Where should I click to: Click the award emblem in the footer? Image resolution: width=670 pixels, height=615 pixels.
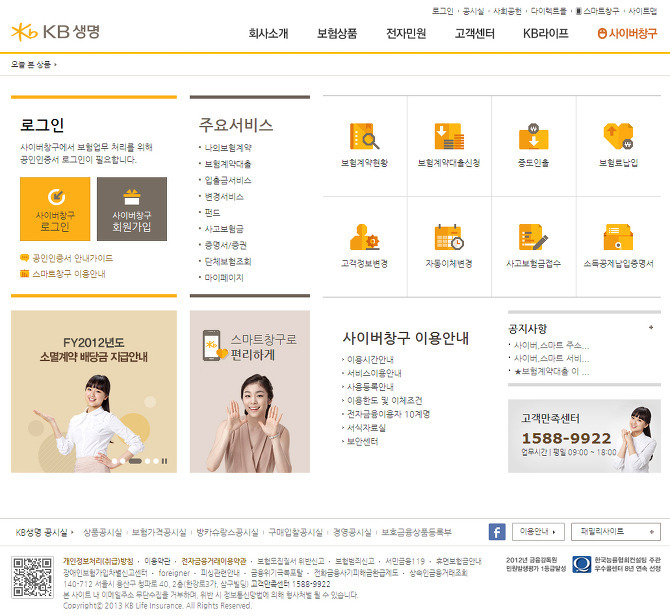581,565
